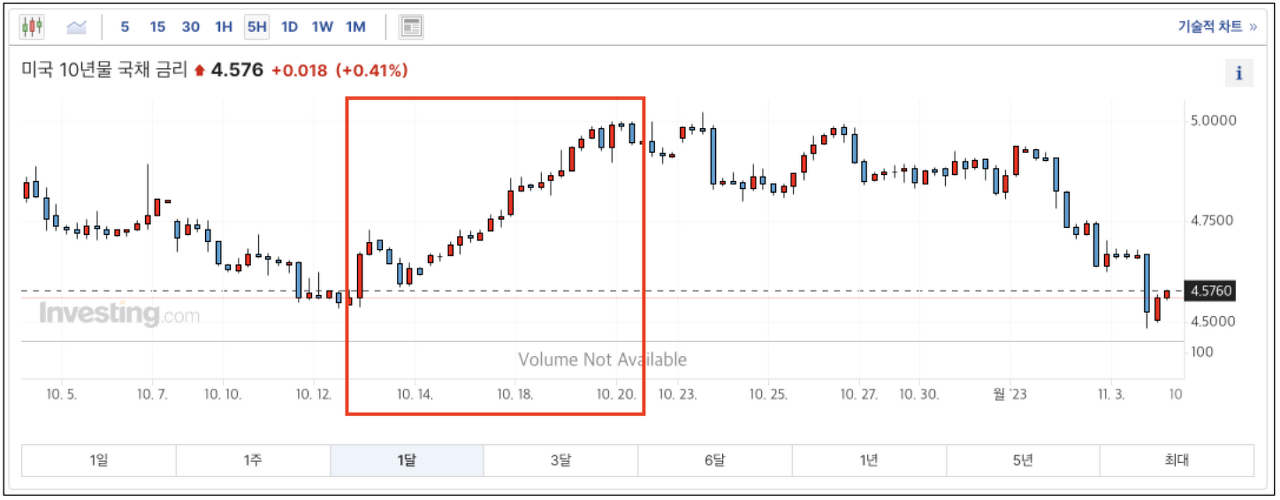
Task: Switch to the area chart icon
Action: click(77, 27)
